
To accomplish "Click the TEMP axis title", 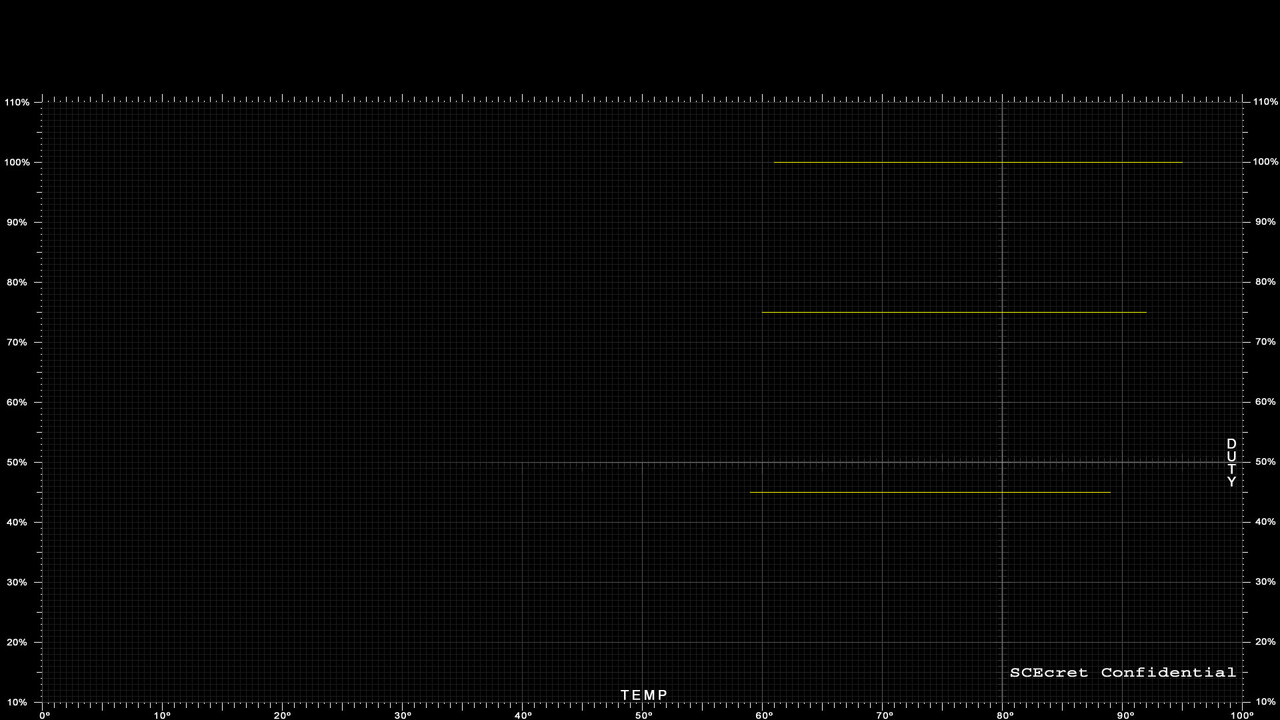I will pos(644,695).
